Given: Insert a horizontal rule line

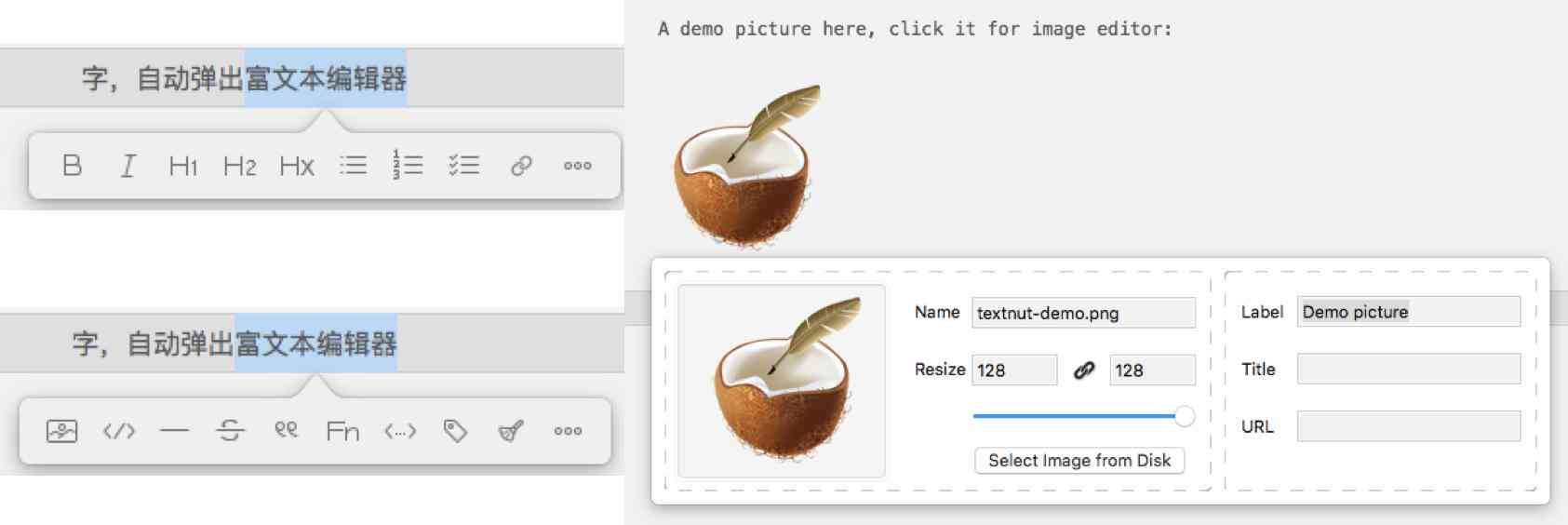Looking at the screenshot, I should (174, 431).
